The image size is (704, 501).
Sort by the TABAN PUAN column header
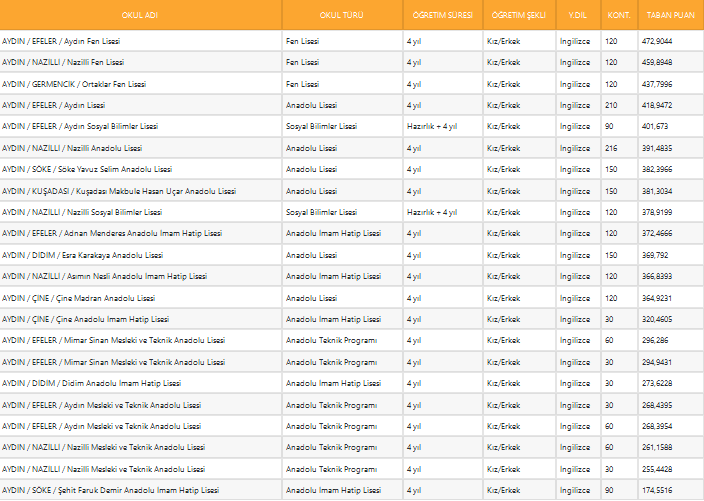click(670, 15)
